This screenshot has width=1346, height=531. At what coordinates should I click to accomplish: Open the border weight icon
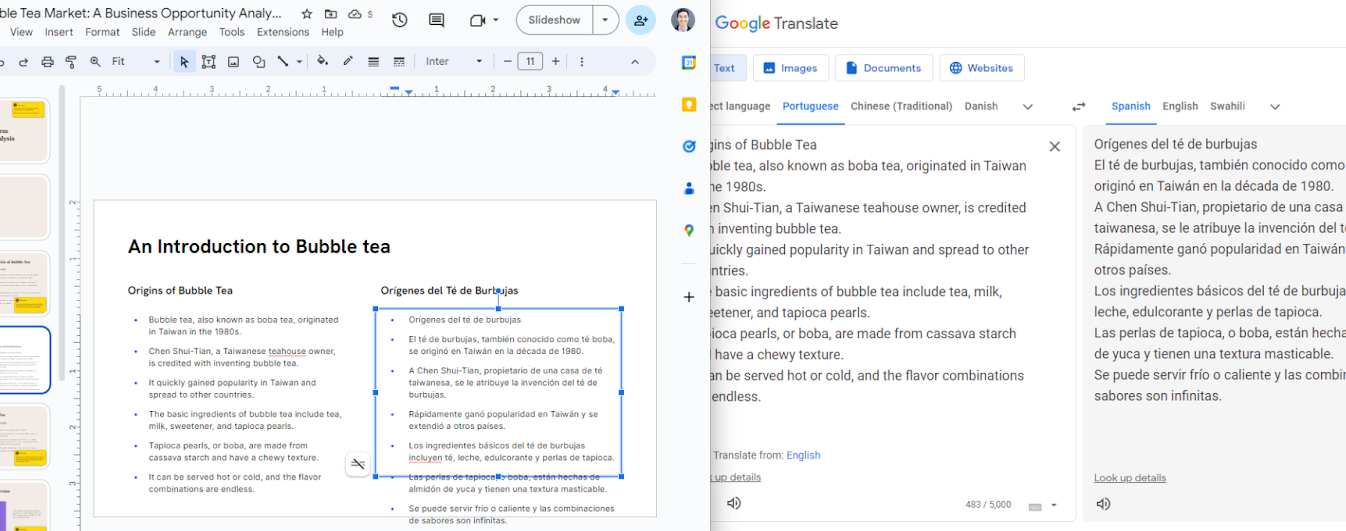(373, 62)
